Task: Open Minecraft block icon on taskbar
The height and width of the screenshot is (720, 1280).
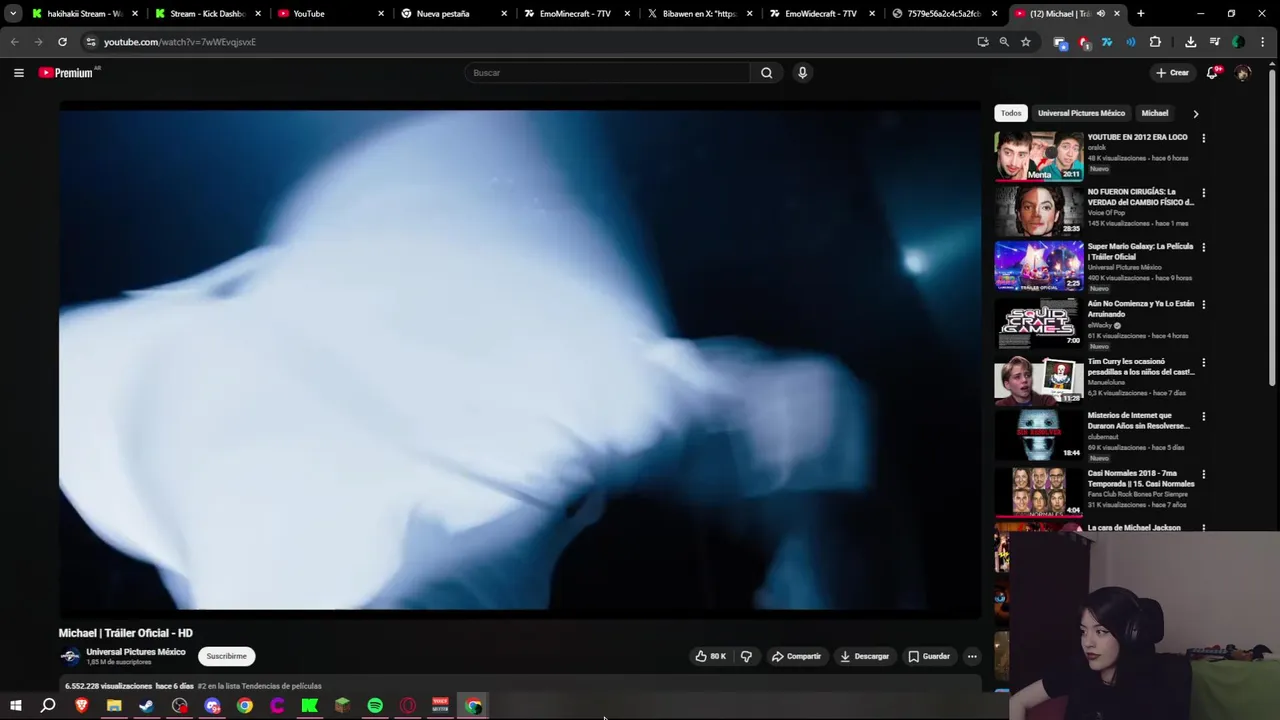Action: tap(343, 706)
